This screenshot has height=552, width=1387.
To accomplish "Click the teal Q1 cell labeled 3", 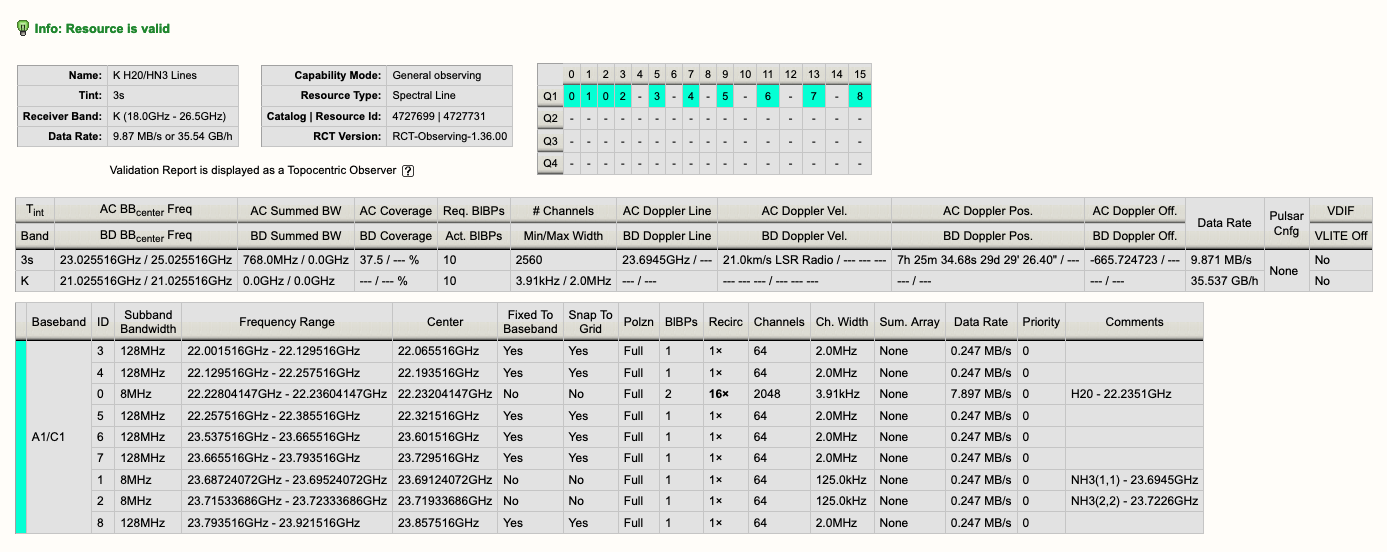I will click(x=656, y=96).
